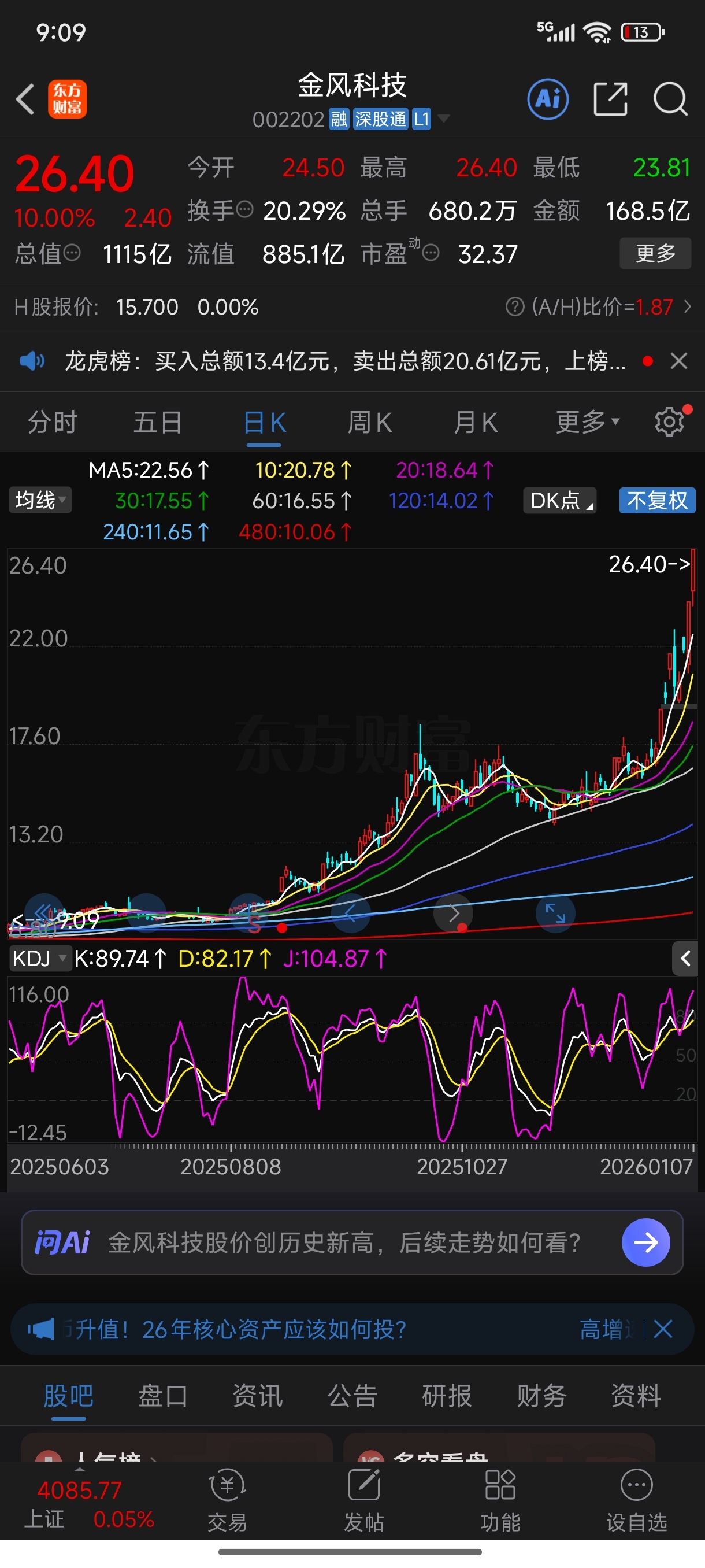The height and width of the screenshot is (1568, 705).
Task: Submit the Ai question arrow button
Action: 645,1242
